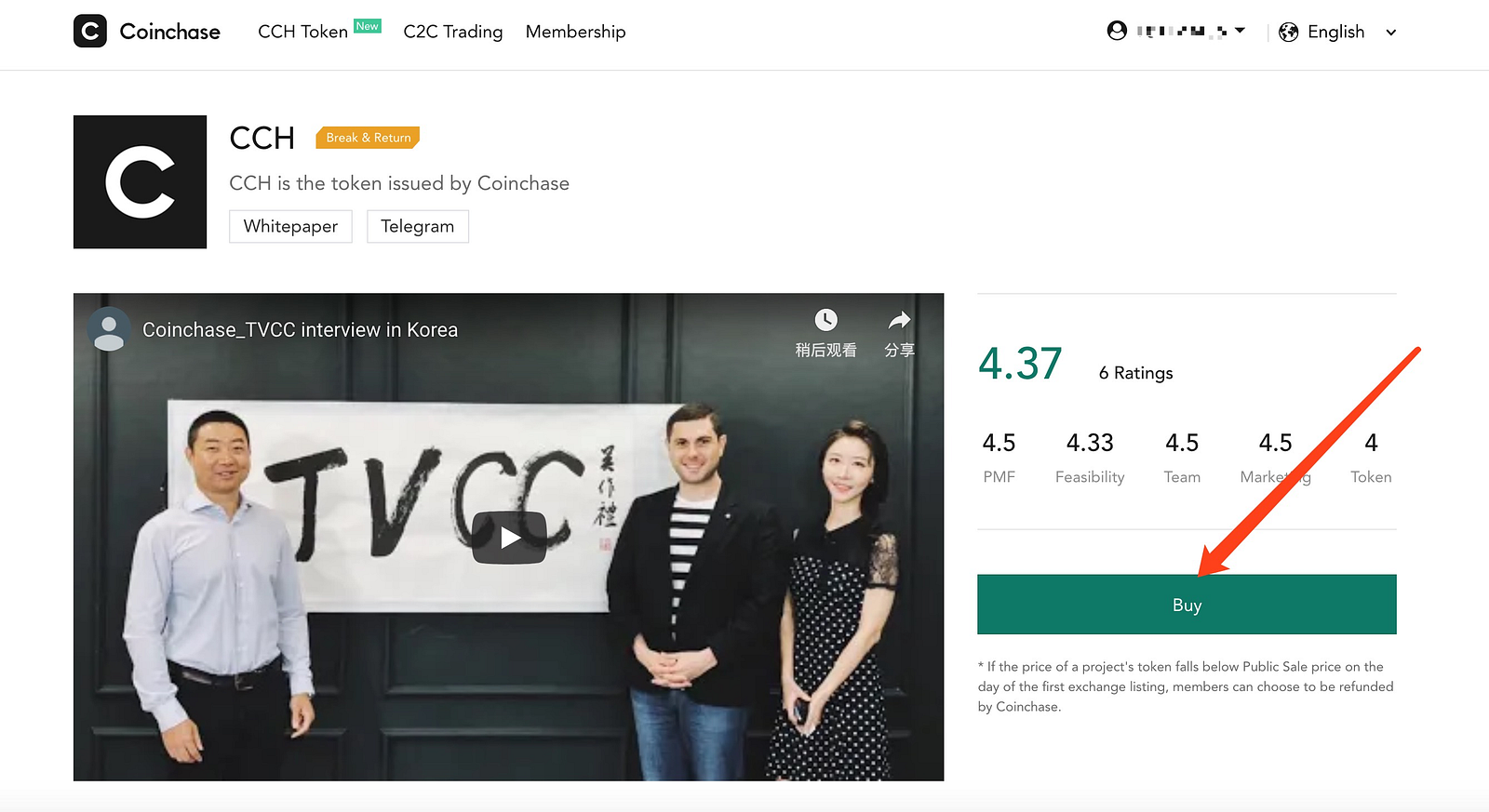
Task: Play the TVCC interview video
Action: coord(509,538)
